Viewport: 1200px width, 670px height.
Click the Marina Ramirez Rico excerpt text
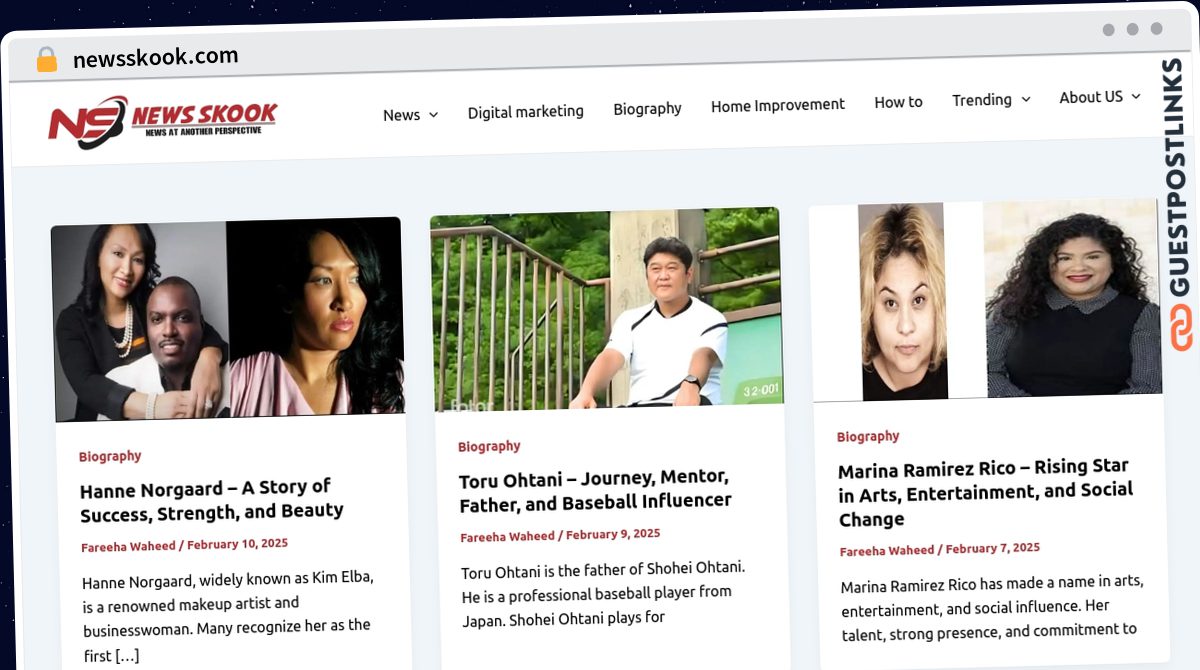pyautogui.click(x=991, y=606)
